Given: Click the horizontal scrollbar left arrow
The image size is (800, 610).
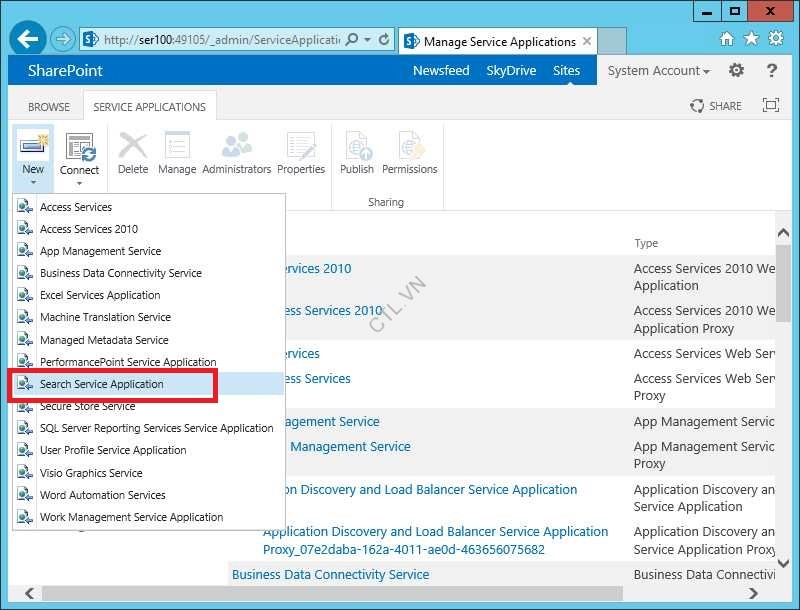Looking at the screenshot, I should [30, 593].
